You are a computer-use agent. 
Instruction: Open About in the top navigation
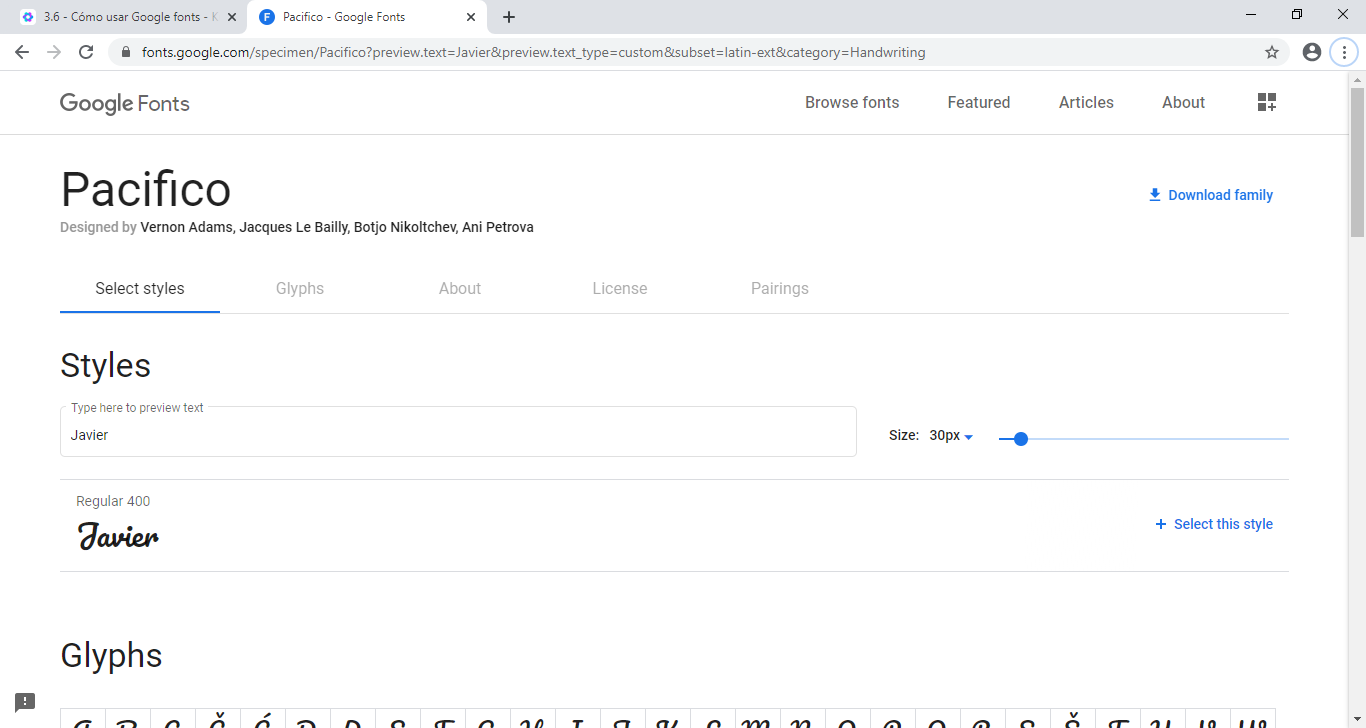coord(1183,102)
